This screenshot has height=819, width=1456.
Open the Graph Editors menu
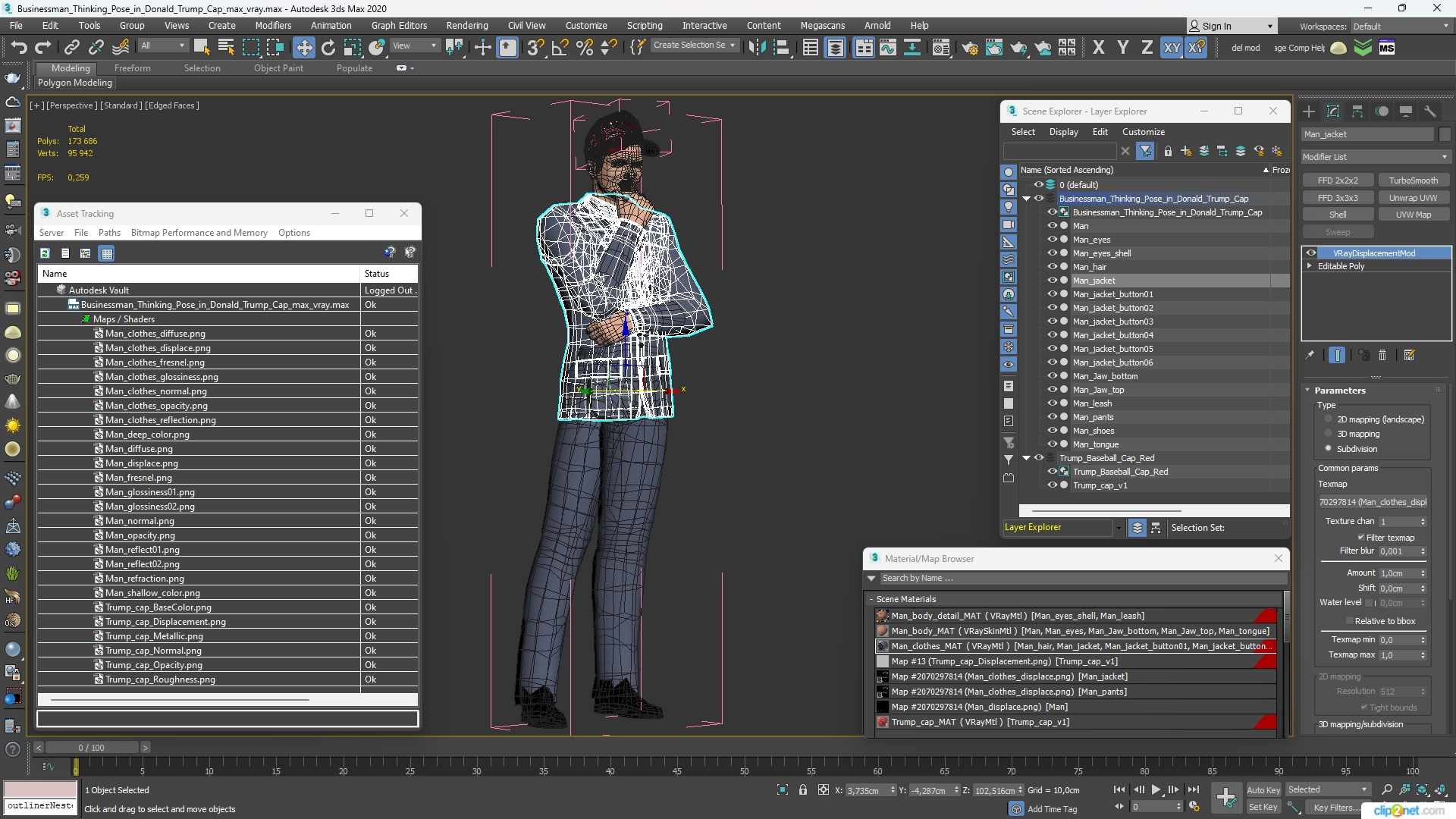click(399, 25)
